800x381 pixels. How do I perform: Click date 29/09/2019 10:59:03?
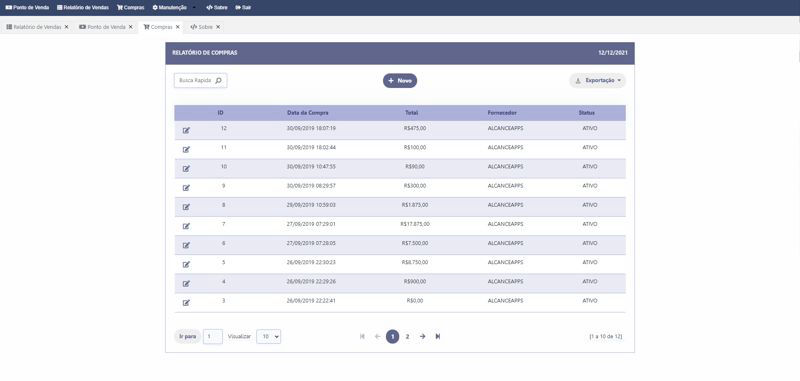click(x=311, y=205)
